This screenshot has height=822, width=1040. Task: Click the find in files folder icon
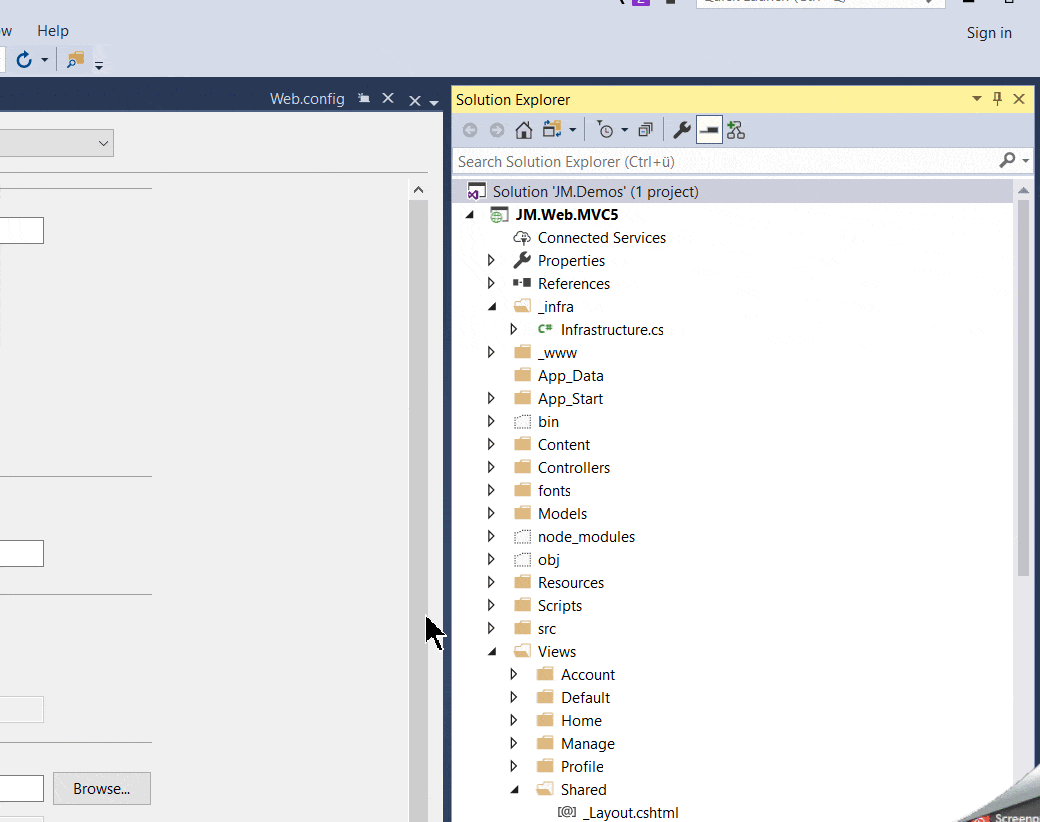click(x=76, y=60)
